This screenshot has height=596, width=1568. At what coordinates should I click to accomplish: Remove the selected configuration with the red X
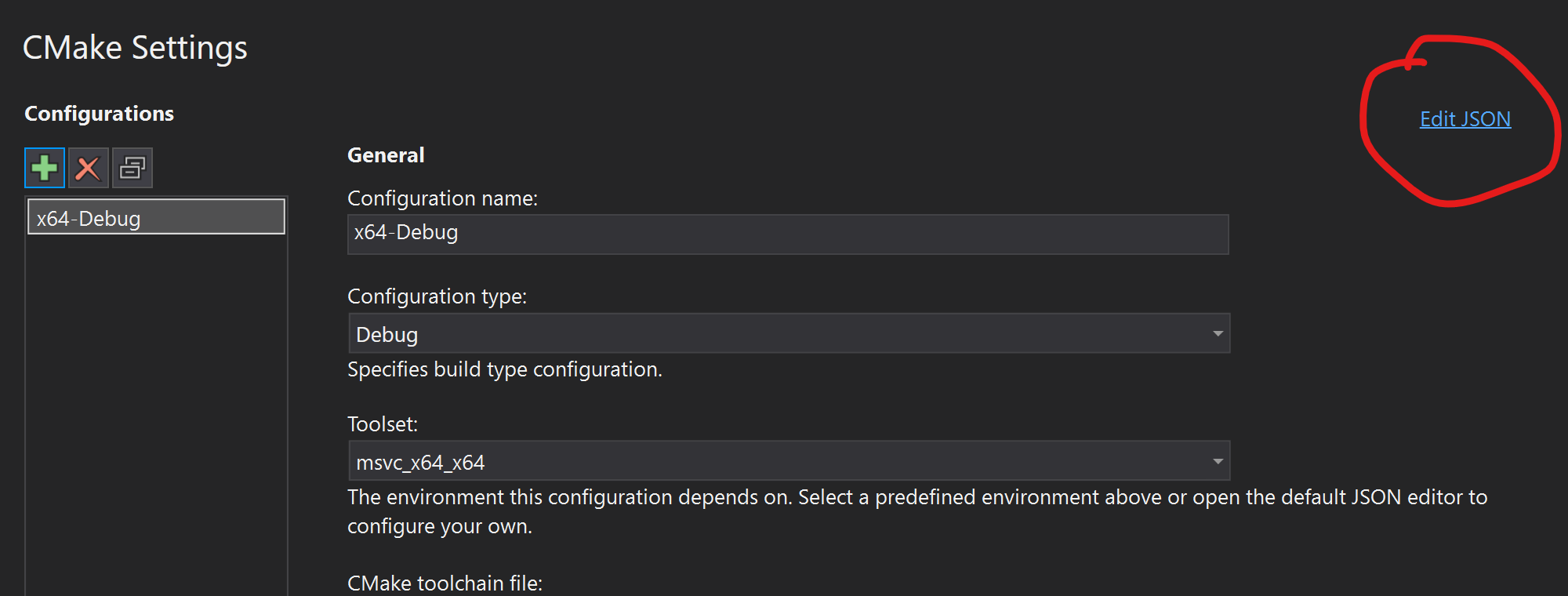click(89, 168)
